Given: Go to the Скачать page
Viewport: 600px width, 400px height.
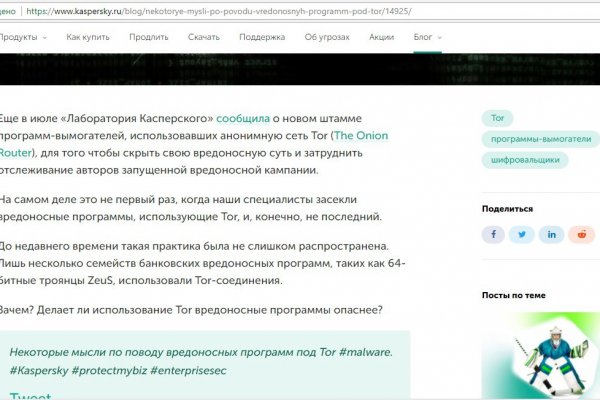Looking at the screenshot, I should click(x=204, y=37).
